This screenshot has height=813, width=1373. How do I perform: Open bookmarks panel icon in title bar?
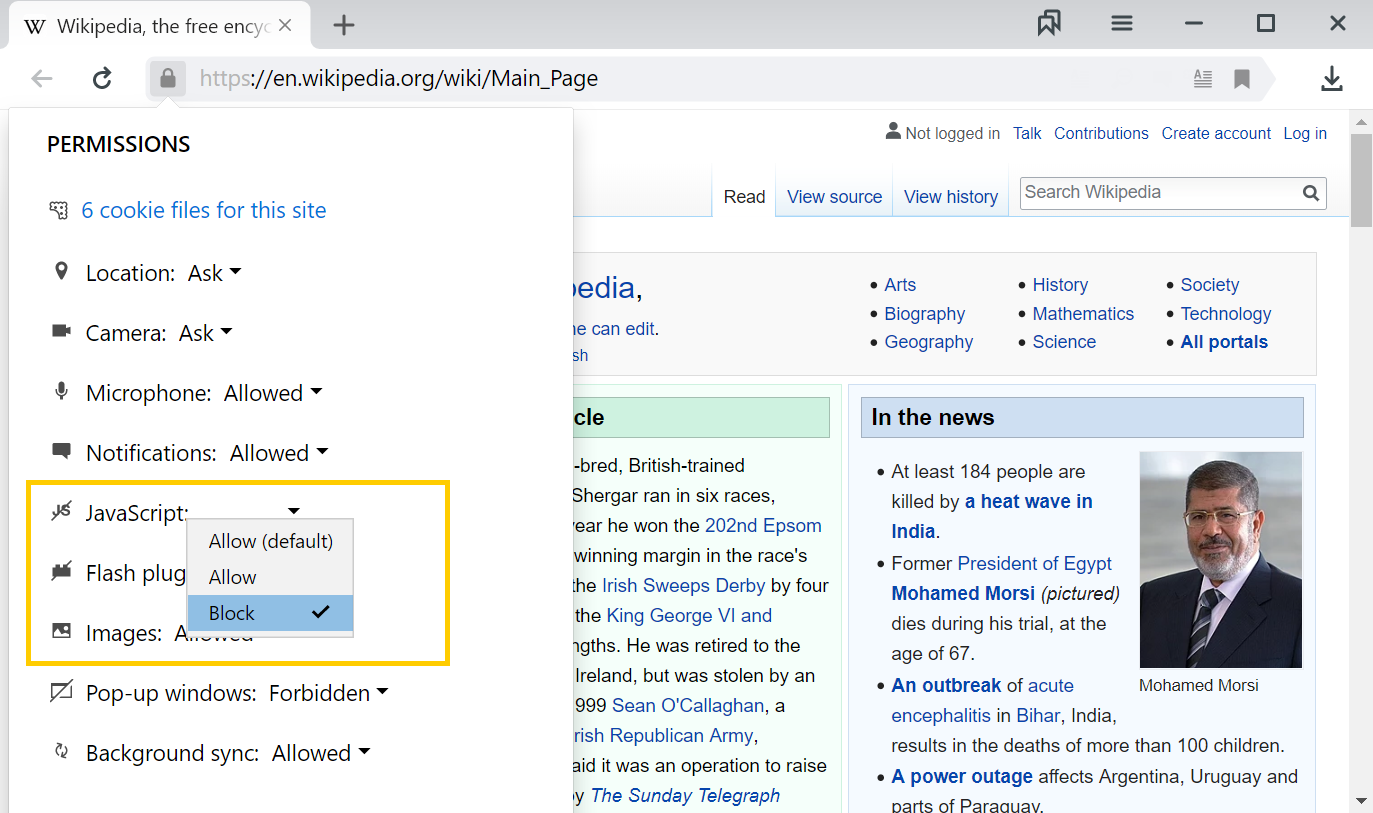point(1049,24)
